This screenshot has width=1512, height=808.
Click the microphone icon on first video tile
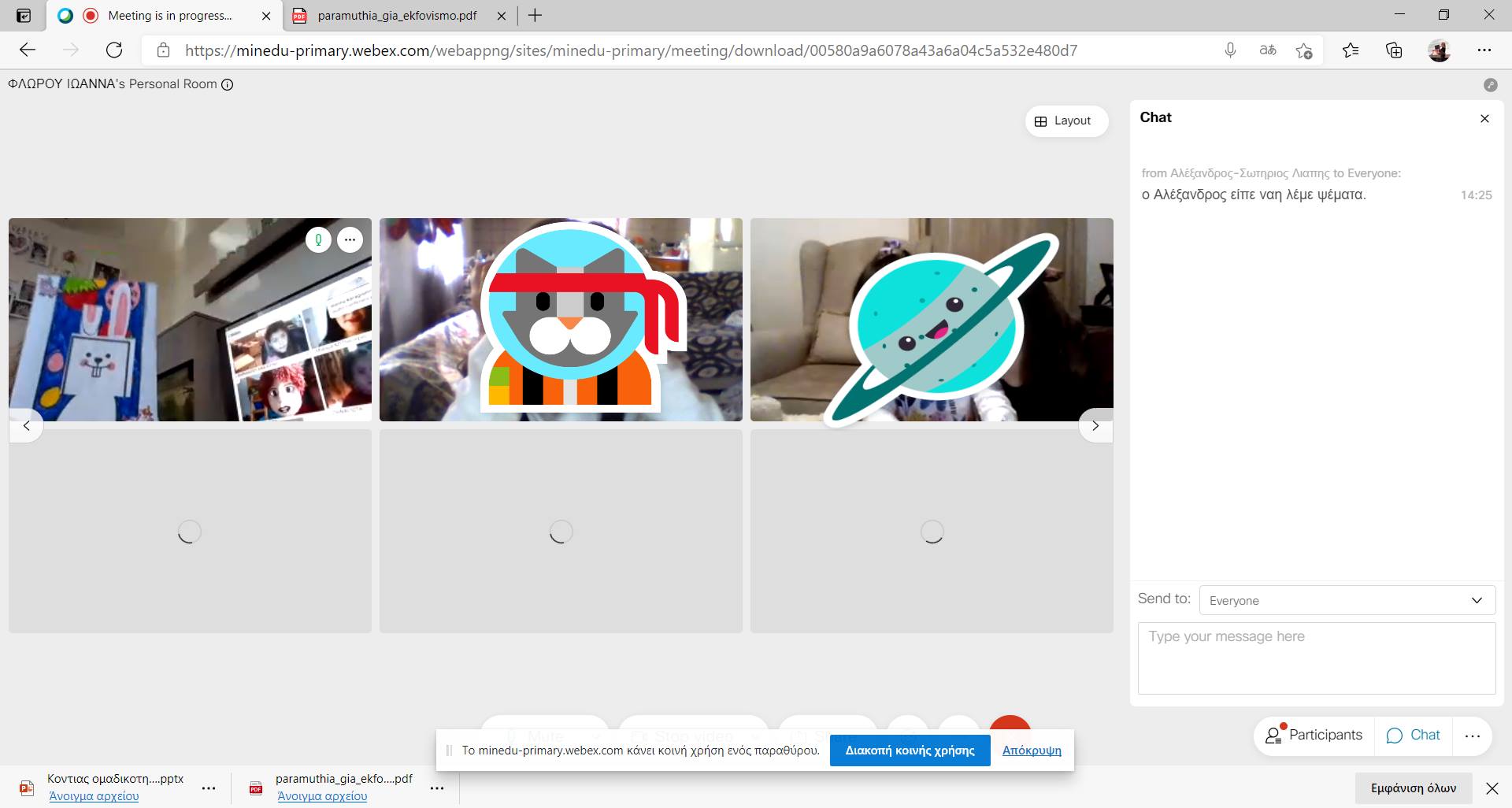coord(318,239)
